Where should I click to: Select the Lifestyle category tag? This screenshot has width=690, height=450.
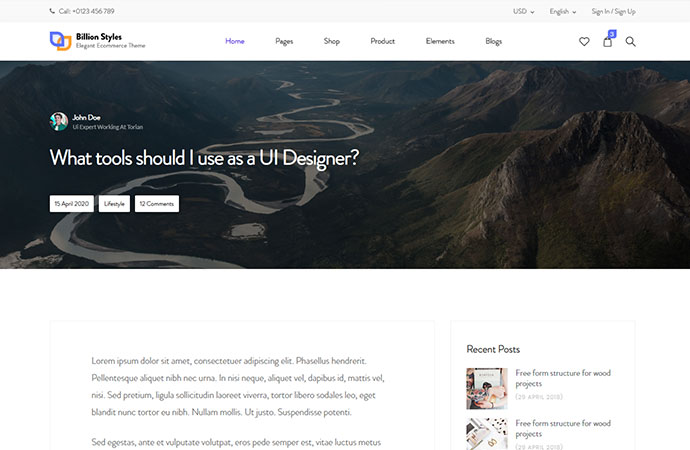(x=114, y=203)
